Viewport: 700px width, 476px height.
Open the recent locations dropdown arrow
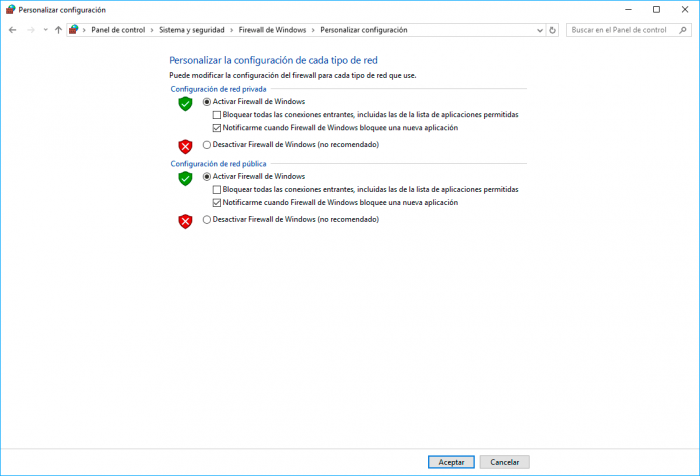(45, 30)
